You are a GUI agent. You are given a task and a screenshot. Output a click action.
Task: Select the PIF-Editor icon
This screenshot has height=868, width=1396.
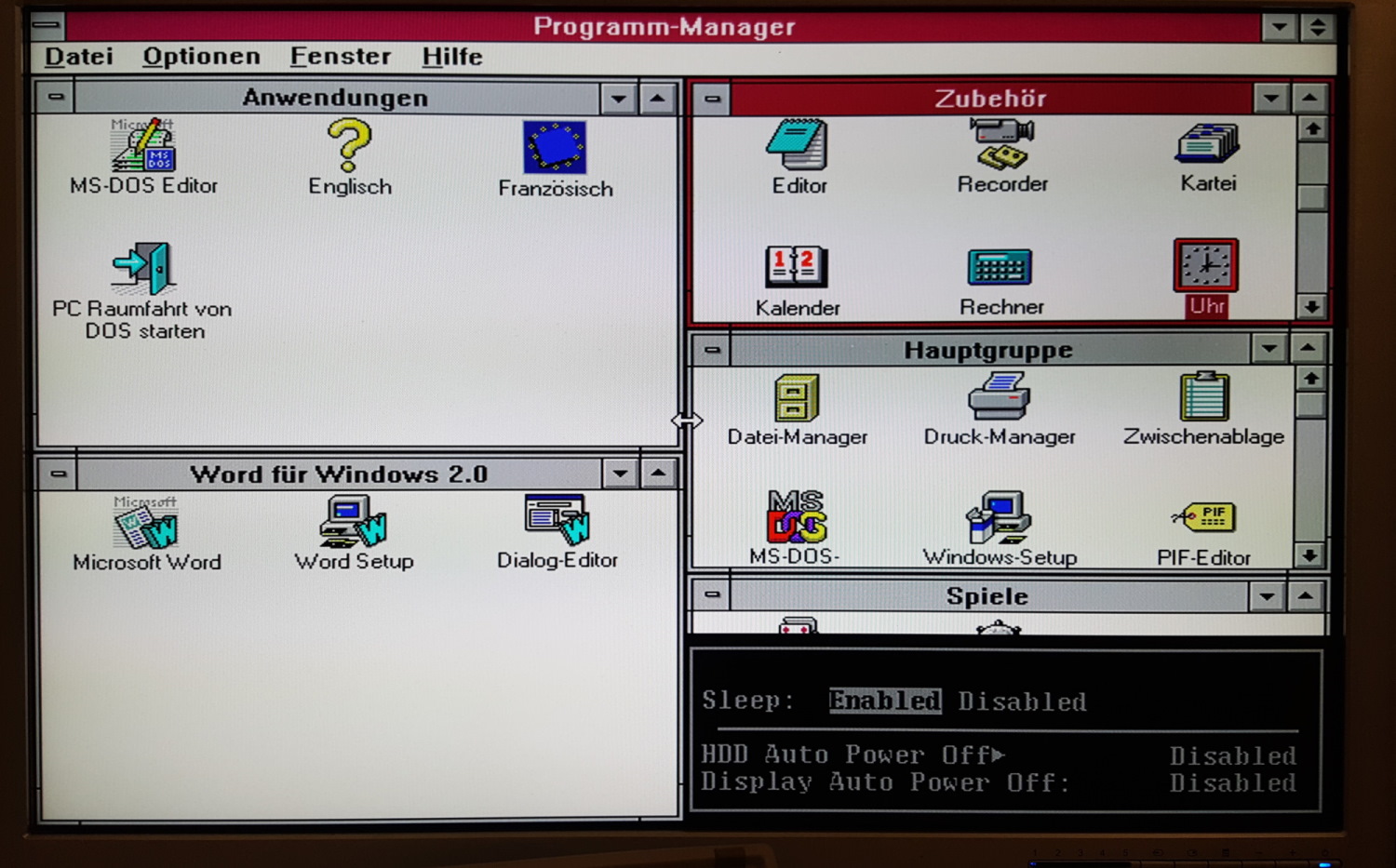click(x=1204, y=517)
